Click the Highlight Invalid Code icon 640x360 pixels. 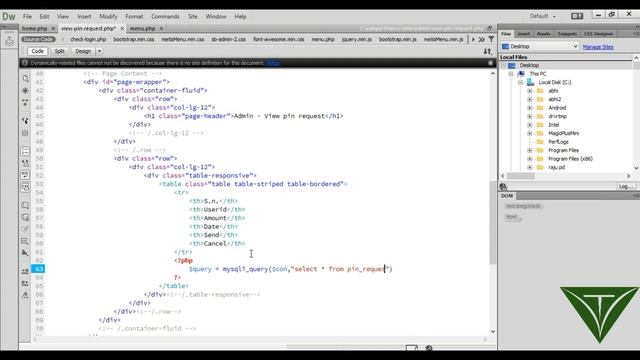tap(25, 163)
